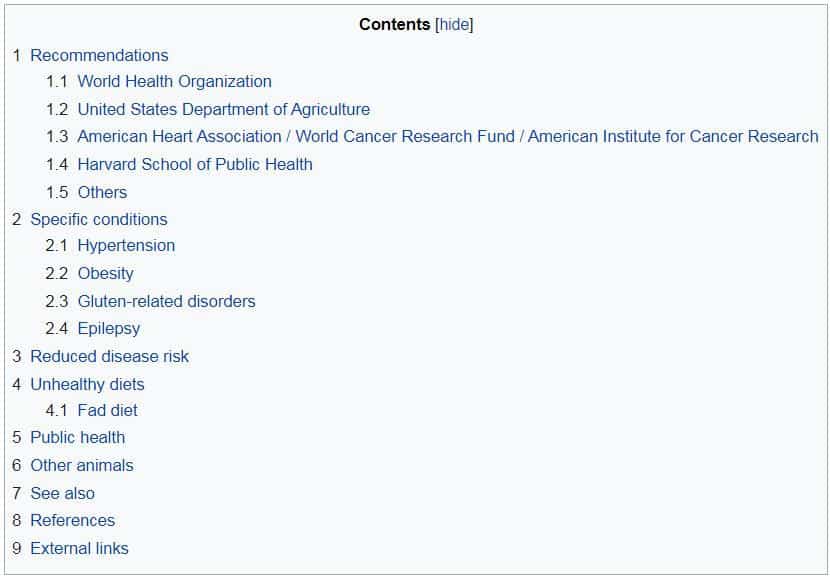Go to the Obesity subsection
Screen dimensions: 830x577
tap(105, 273)
